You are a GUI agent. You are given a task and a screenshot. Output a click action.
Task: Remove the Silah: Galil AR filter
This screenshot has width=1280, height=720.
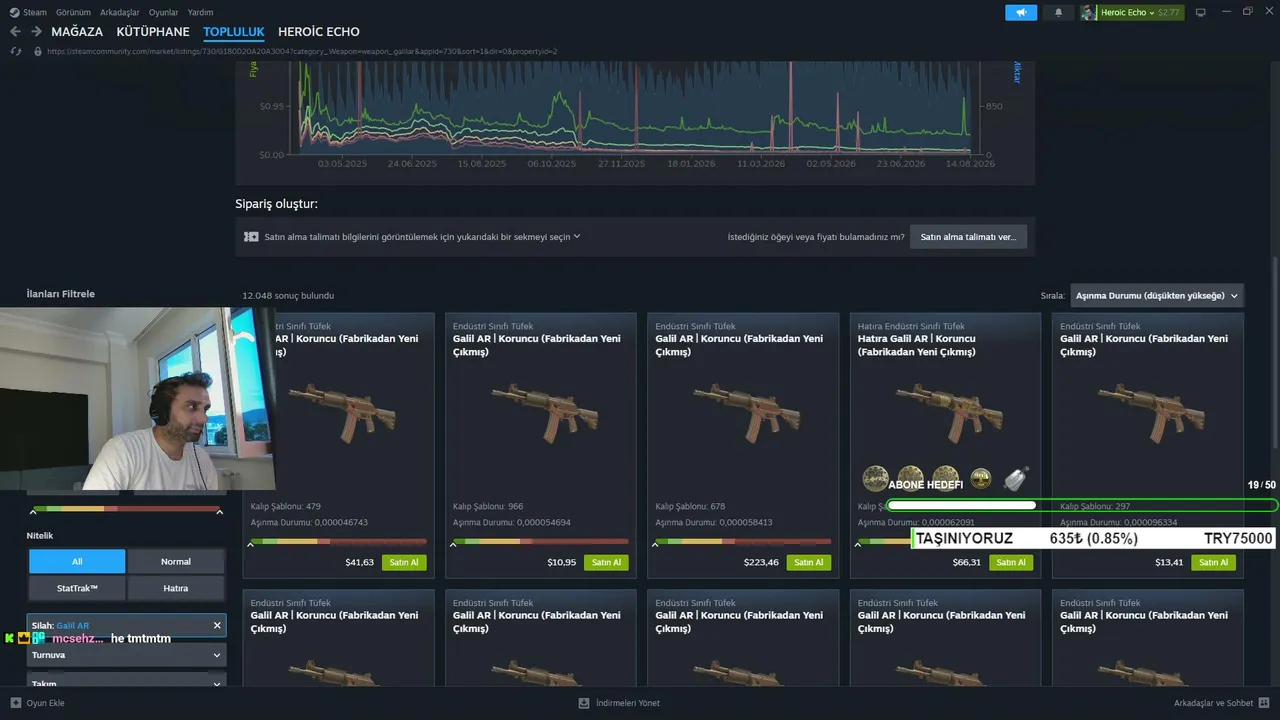point(217,625)
